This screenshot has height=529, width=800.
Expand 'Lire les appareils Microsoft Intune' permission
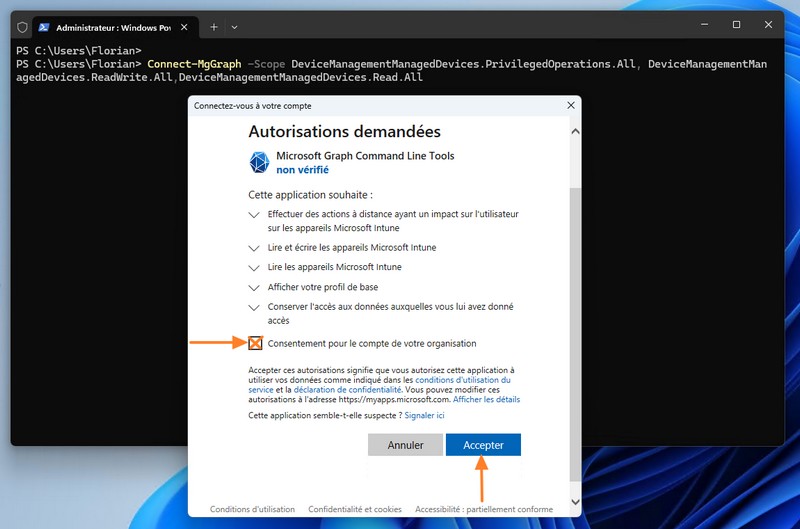[x=254, y=268]
